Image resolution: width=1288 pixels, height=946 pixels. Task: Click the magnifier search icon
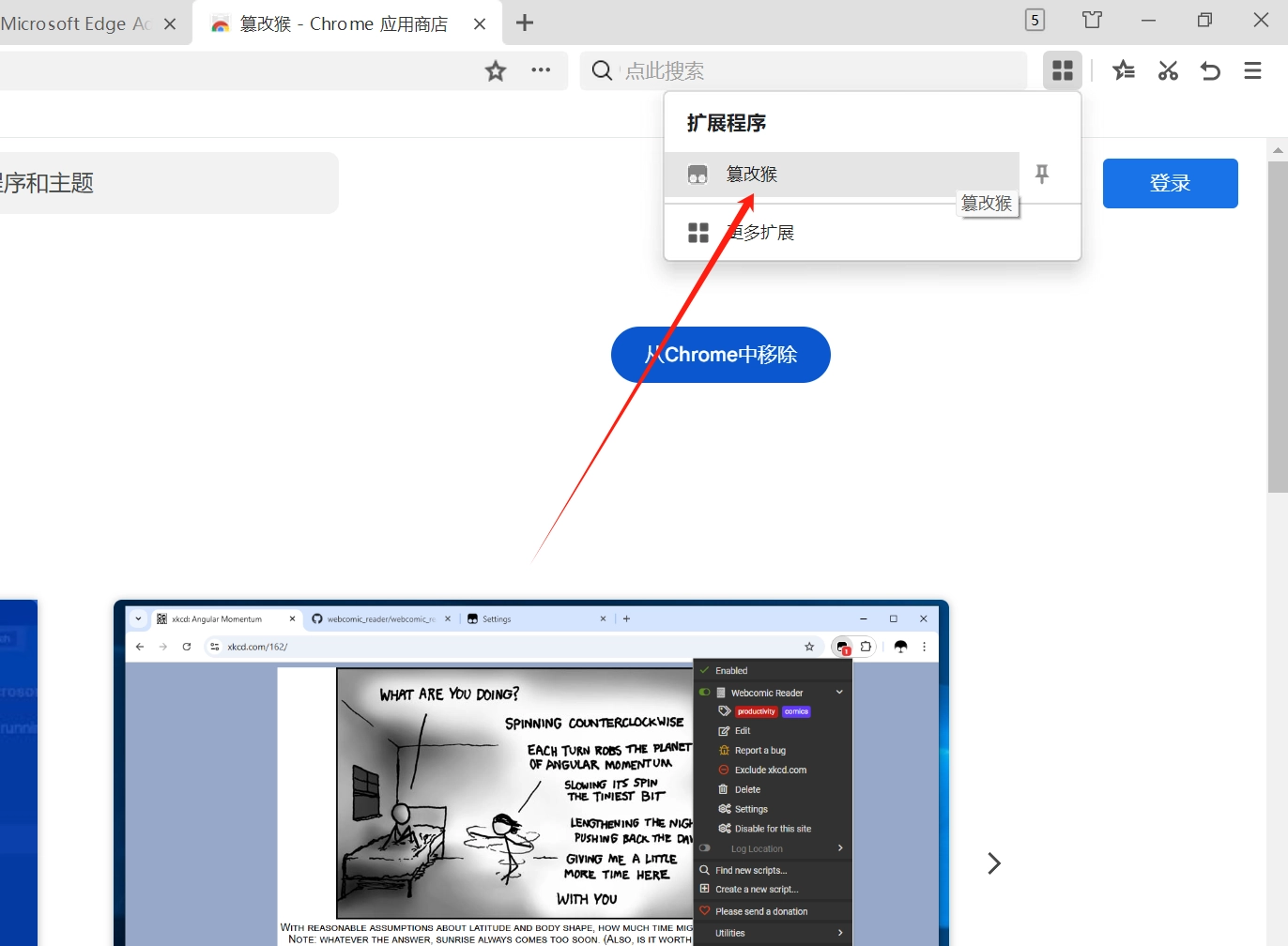click(x=602, y=70)
